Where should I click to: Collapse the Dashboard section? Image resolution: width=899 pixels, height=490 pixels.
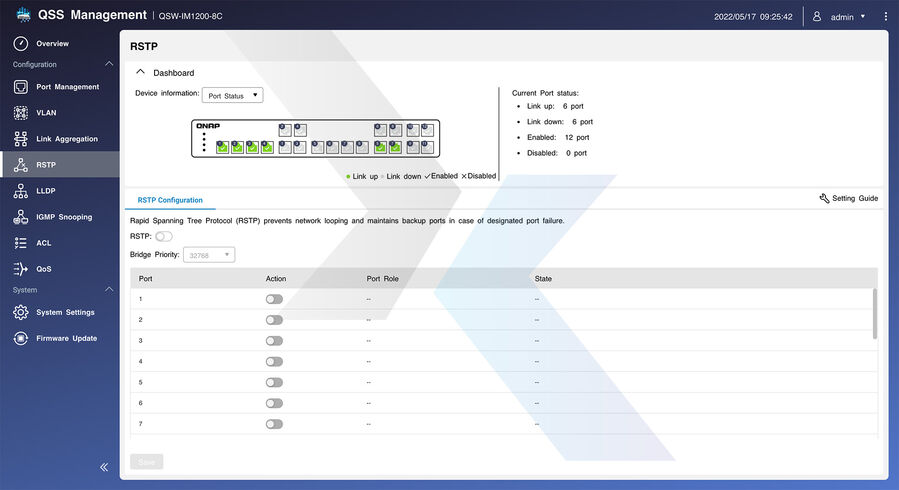point(141,73)
